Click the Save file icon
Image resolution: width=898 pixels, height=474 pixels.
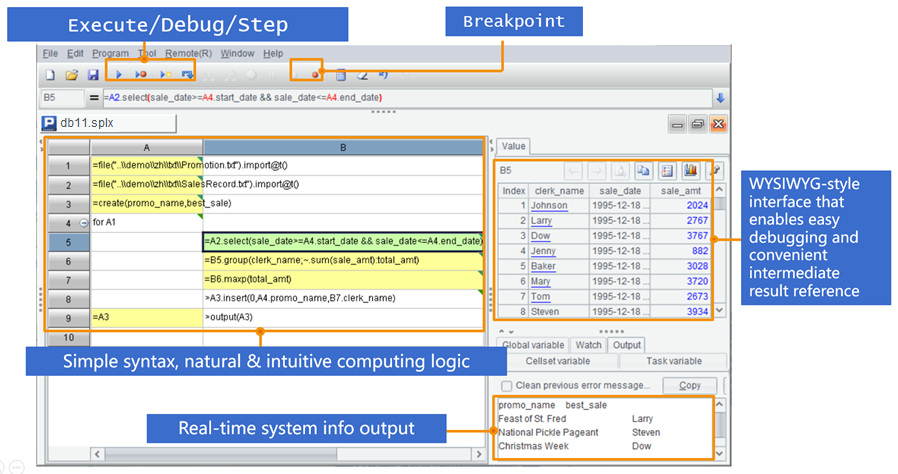pyautogui.click(x=93, y=75)
